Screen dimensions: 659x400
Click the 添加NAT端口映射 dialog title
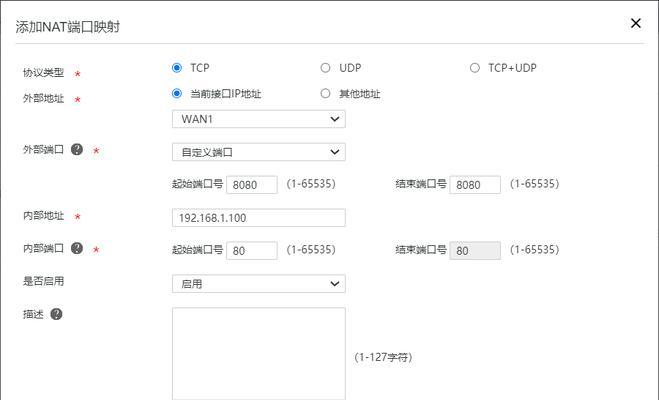pyautogui.click(x=68, y=26)
